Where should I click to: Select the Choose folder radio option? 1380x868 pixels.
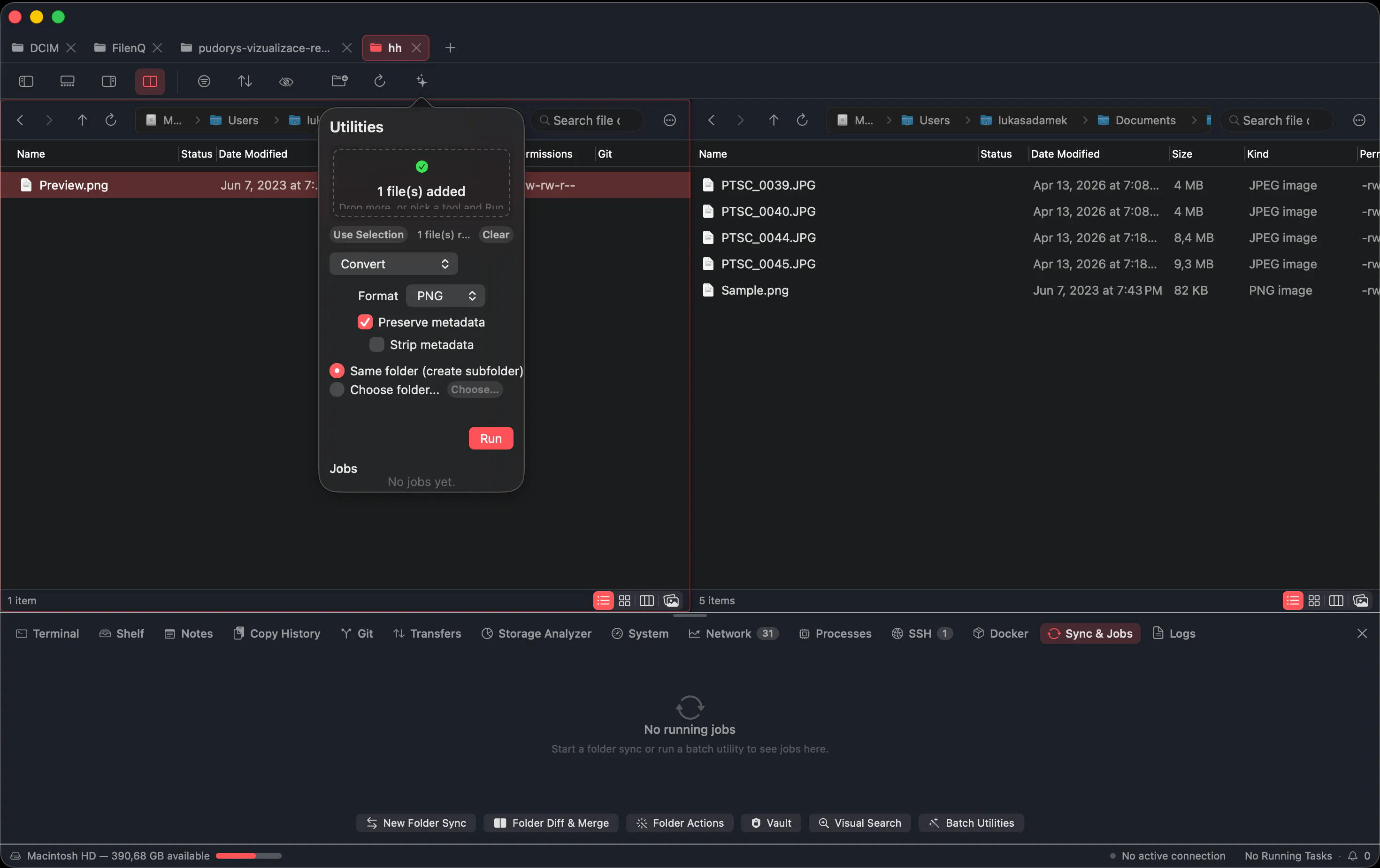click(337, 389)
